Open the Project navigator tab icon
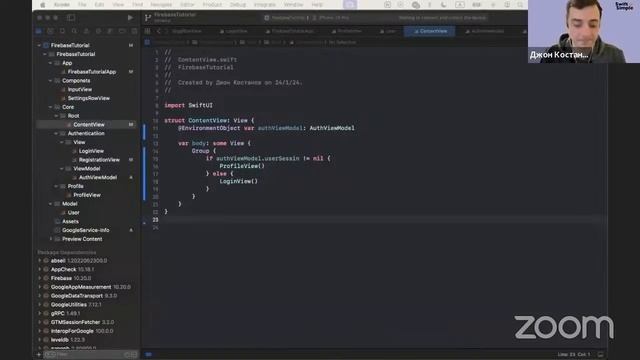This screenshot has height=360, width=640. [x=39, y=31]
